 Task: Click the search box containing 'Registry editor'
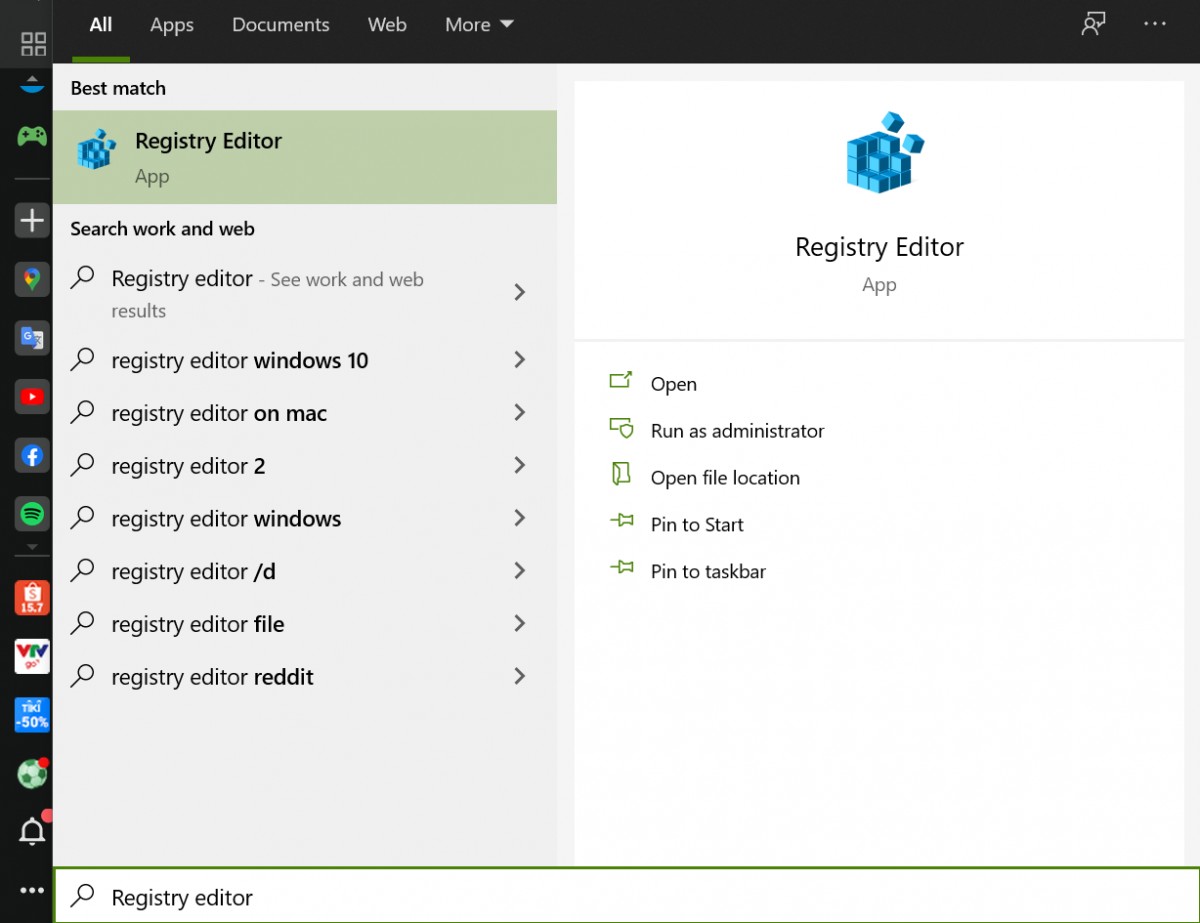pos(600,897)
